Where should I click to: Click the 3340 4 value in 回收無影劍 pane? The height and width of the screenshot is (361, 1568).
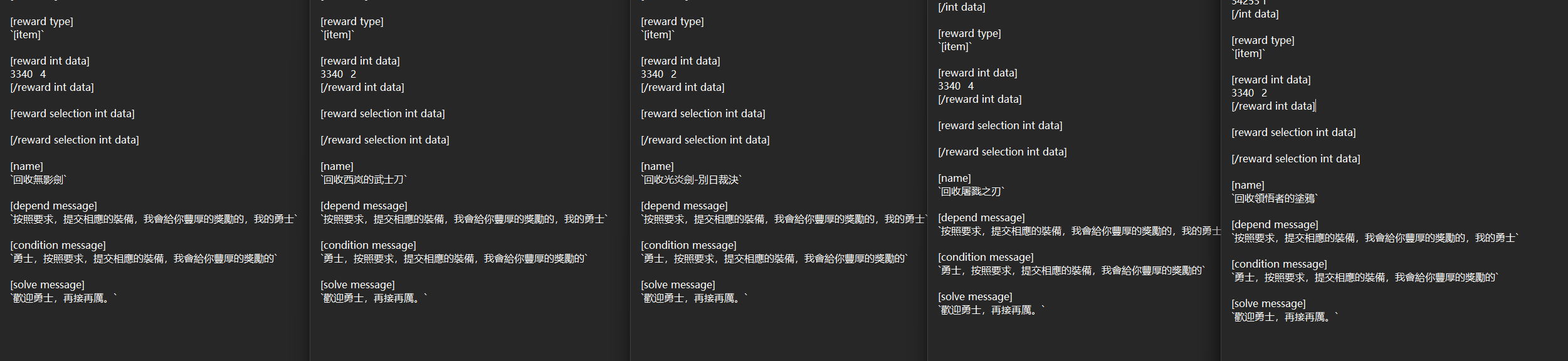[28, 74]
